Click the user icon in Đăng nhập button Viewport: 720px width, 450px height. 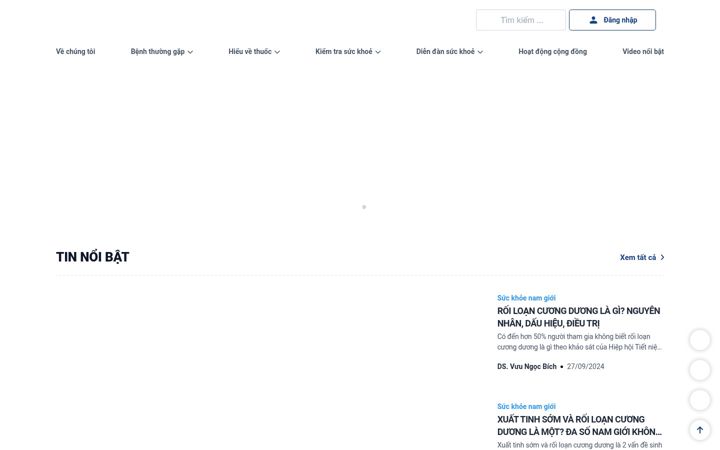click(593, 20)
